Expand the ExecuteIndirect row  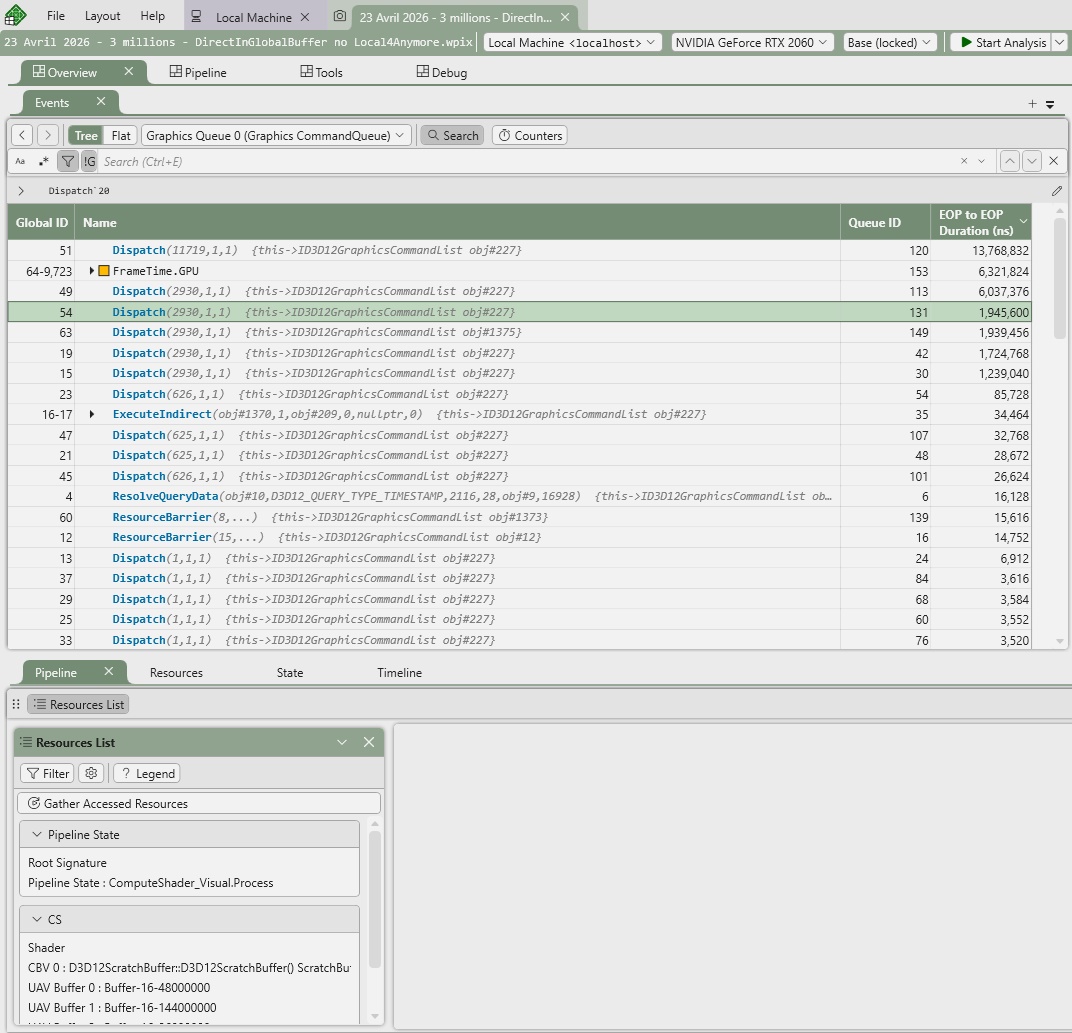[x=92, y=414]
